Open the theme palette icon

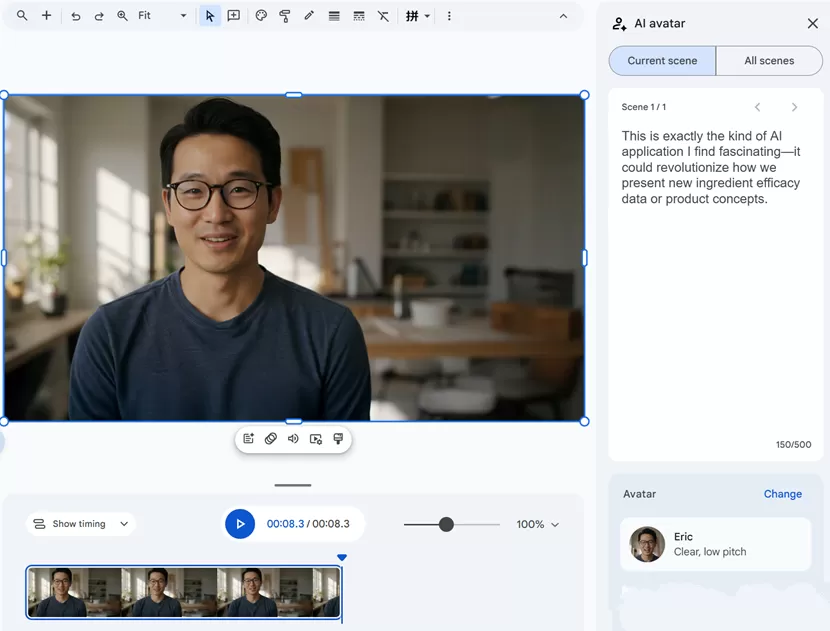(x=261, y=16)
